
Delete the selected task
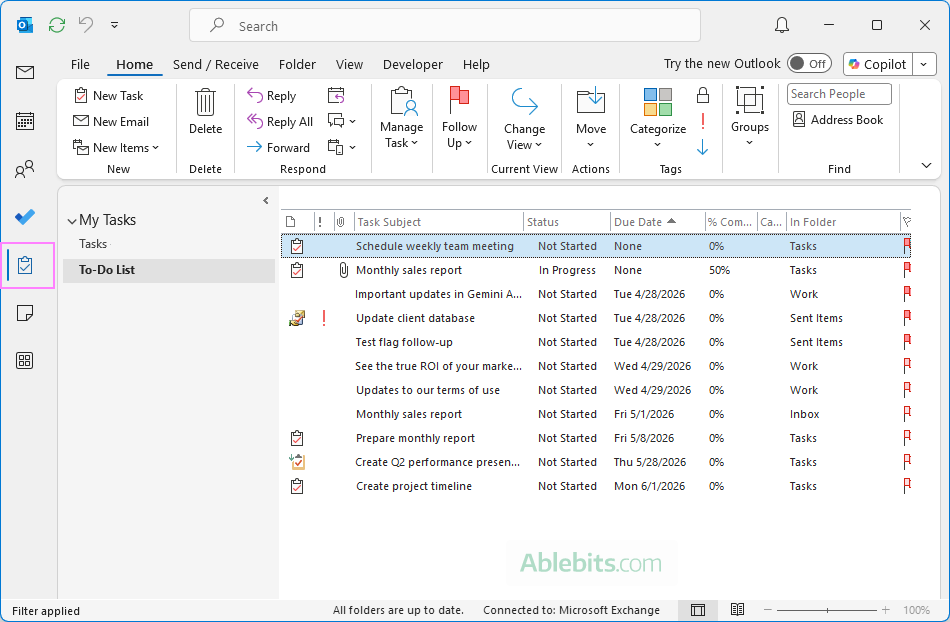205,112
